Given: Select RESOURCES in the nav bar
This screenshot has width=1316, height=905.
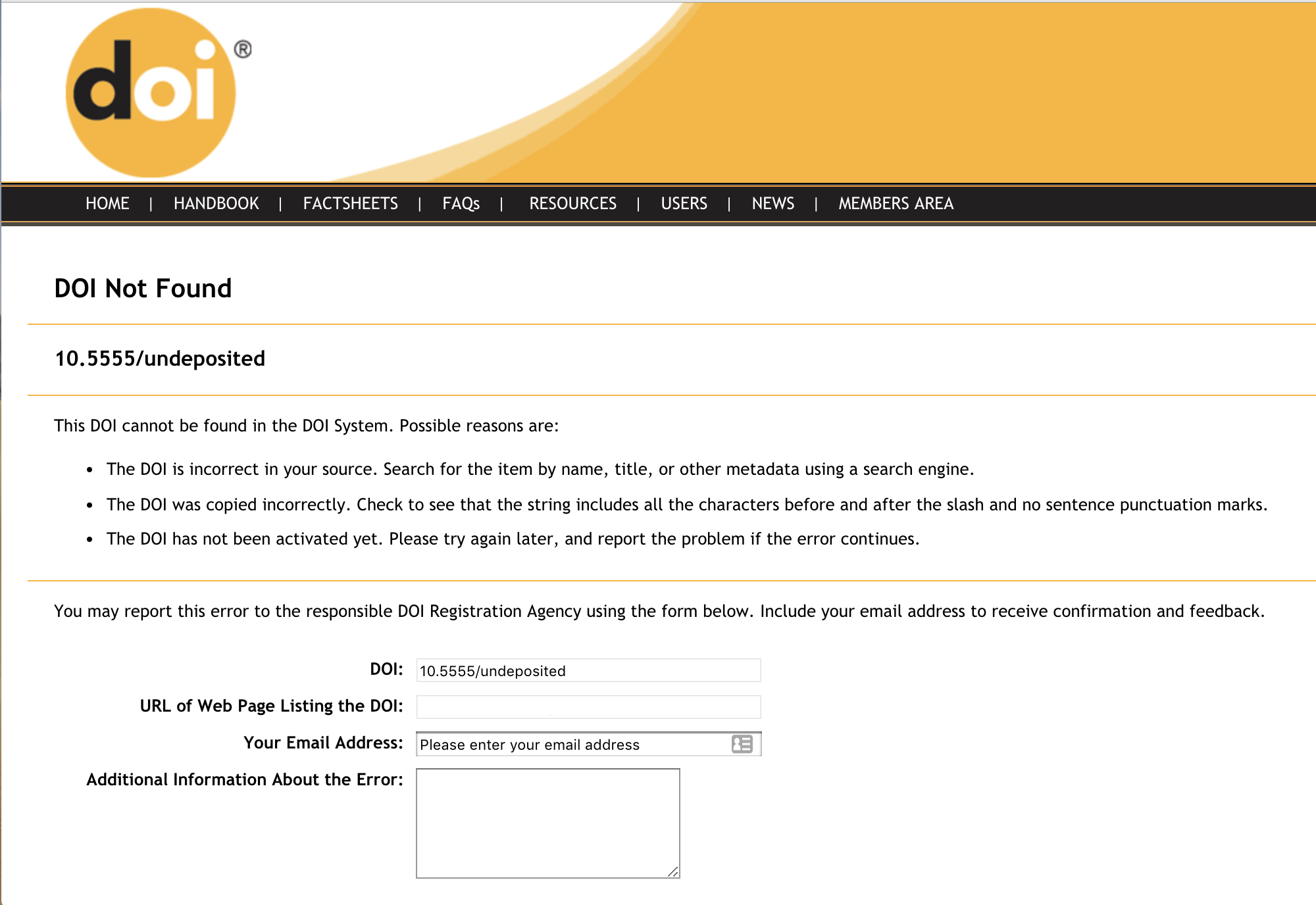Looking at the screenshot, I should [x=572, y=204].
